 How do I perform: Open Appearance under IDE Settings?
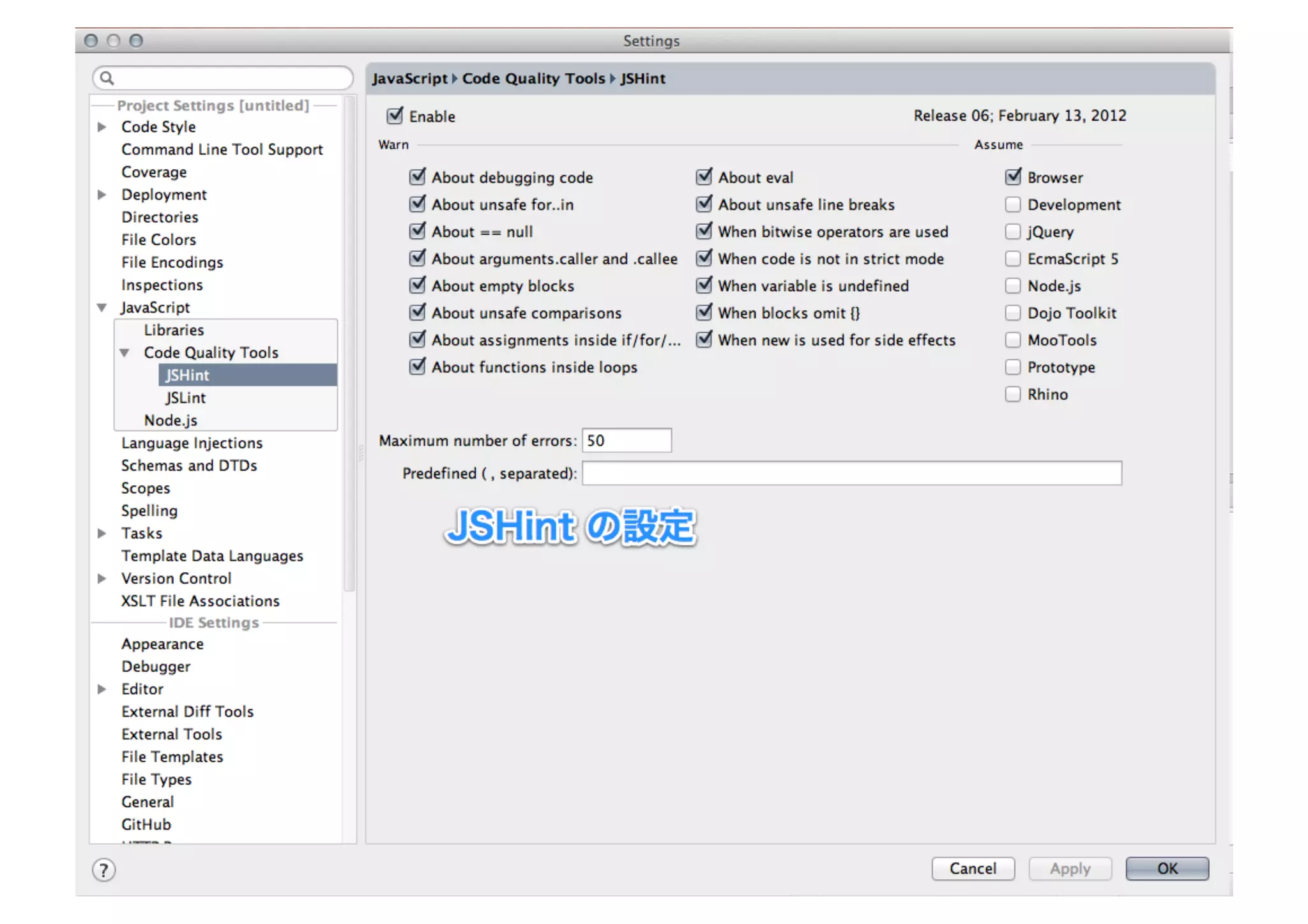coord(162,644)
